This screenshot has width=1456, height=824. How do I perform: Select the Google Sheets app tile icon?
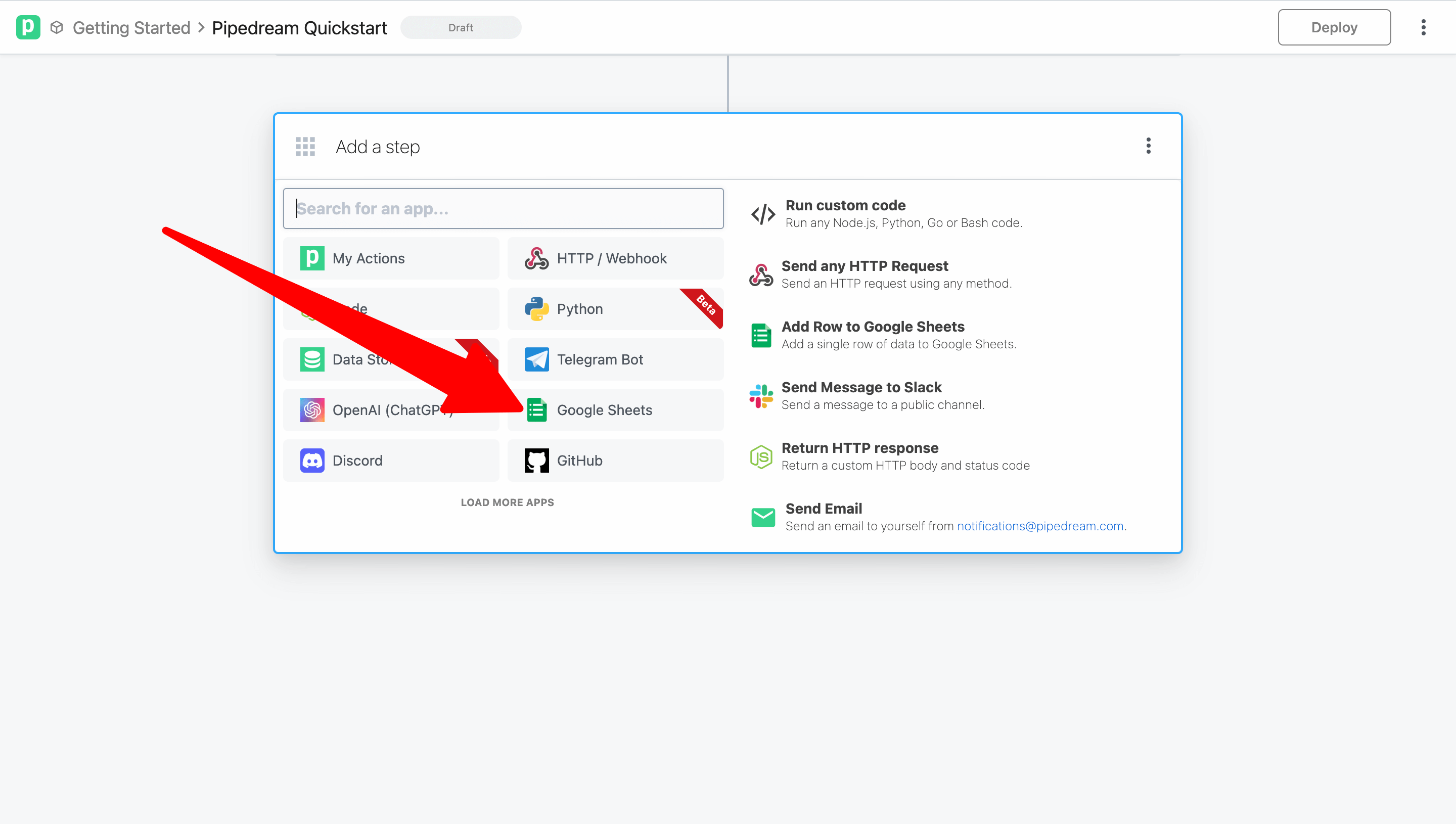click(x=536, y=410)
